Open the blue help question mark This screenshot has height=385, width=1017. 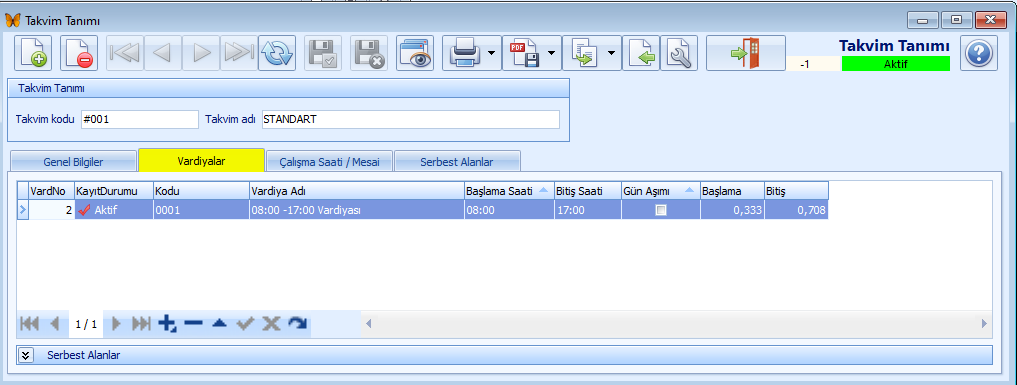(979, 53)
